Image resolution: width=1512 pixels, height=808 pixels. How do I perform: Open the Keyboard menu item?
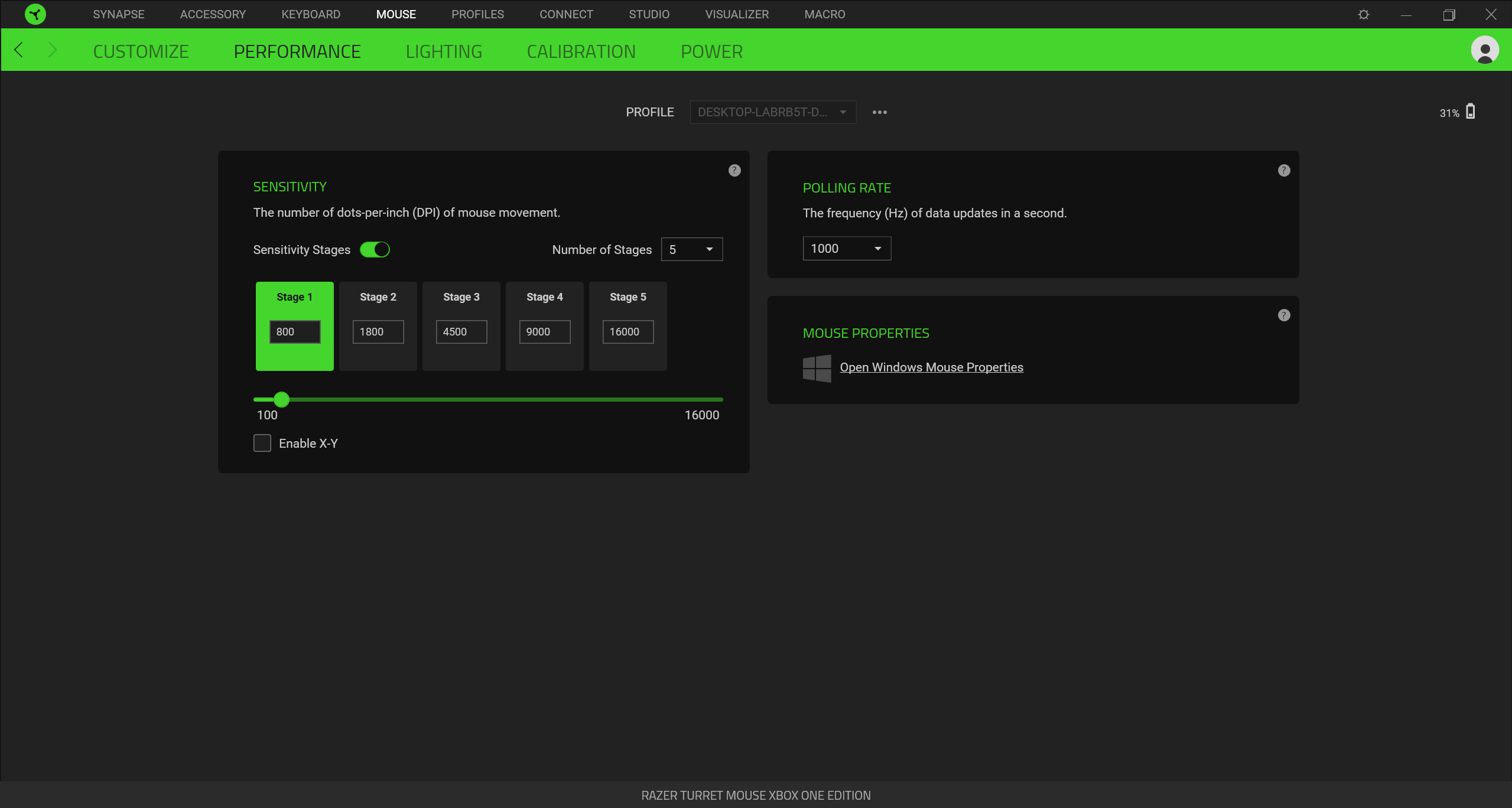(311, 14)
